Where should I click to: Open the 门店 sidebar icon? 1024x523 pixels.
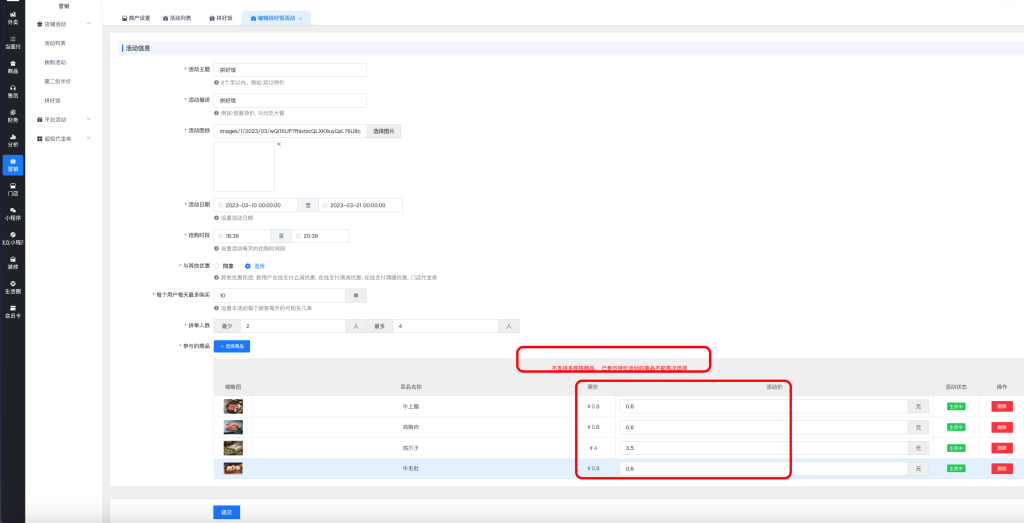point(12,189)
